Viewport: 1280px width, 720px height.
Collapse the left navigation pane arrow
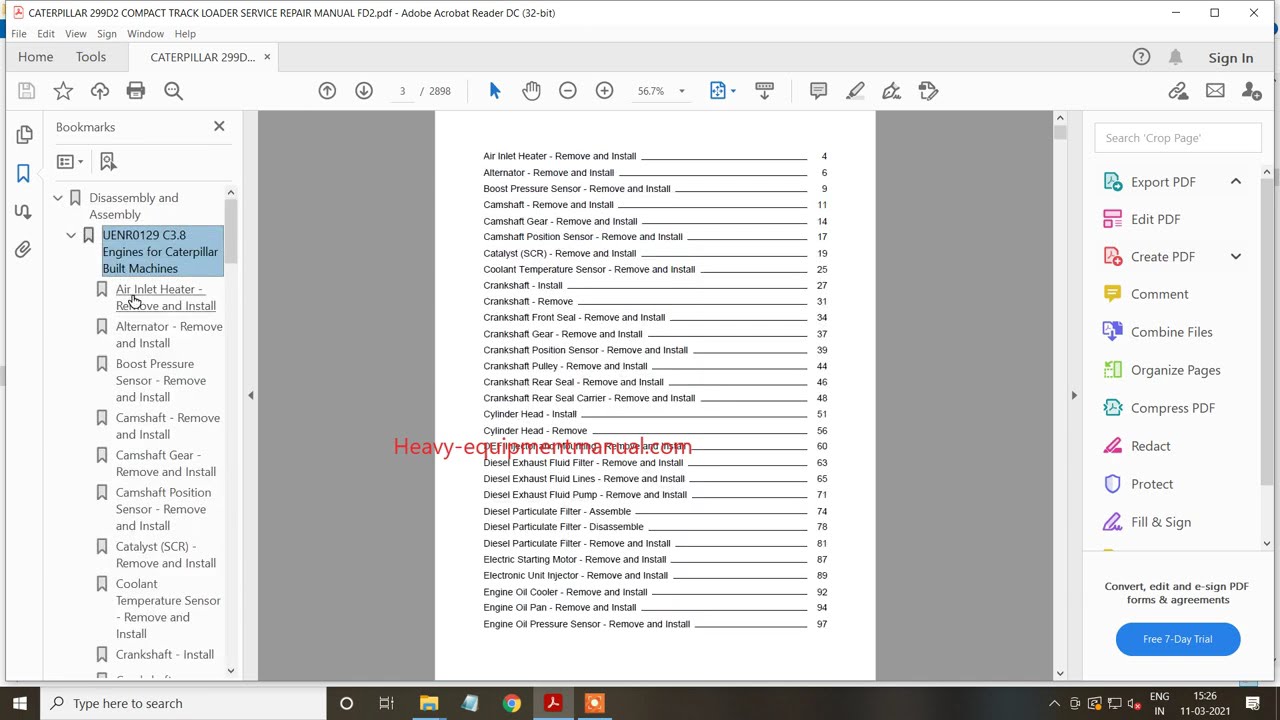pos(251,396)
